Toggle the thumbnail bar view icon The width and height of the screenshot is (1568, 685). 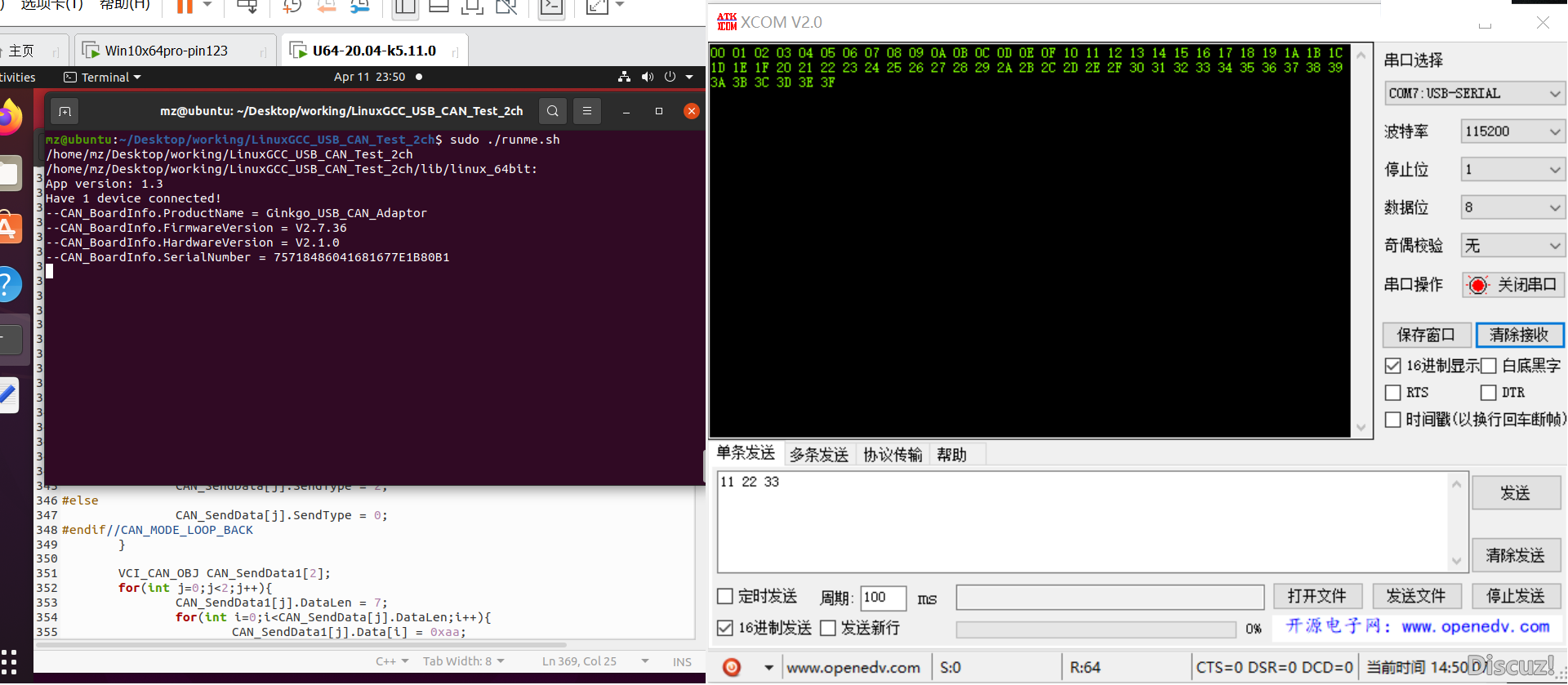coord(439,7)
